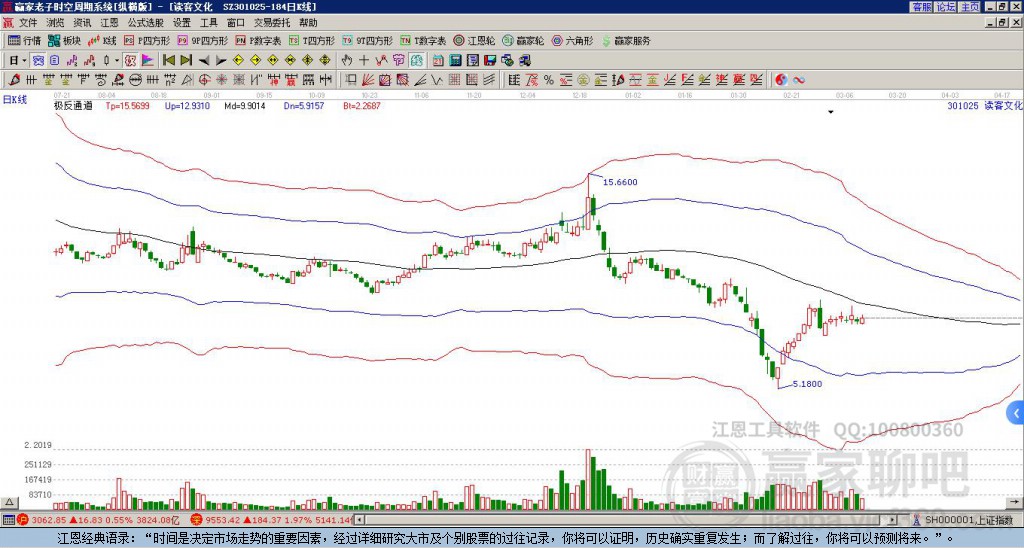Open the 六角形 hexagon tool
This screenshot has height=548, width=1024.
[573, 40]
